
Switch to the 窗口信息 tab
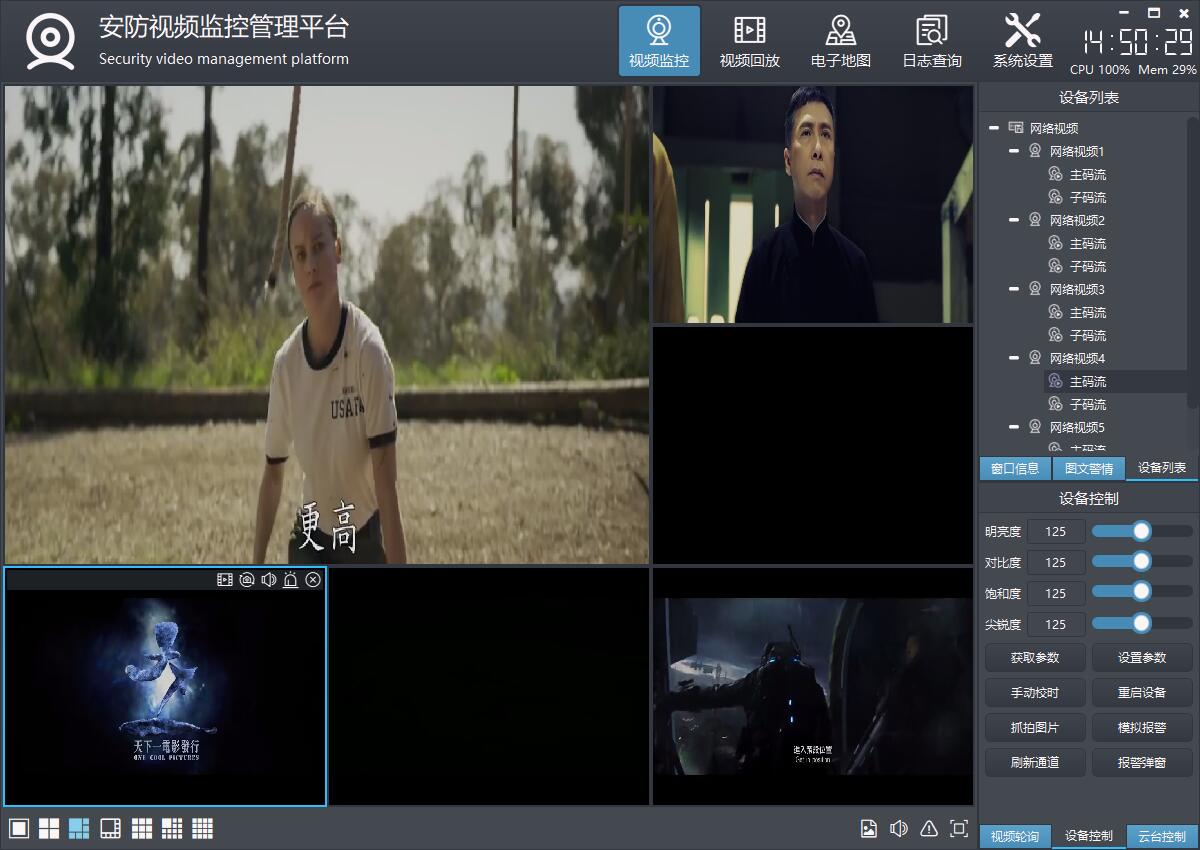point(1014,468)
